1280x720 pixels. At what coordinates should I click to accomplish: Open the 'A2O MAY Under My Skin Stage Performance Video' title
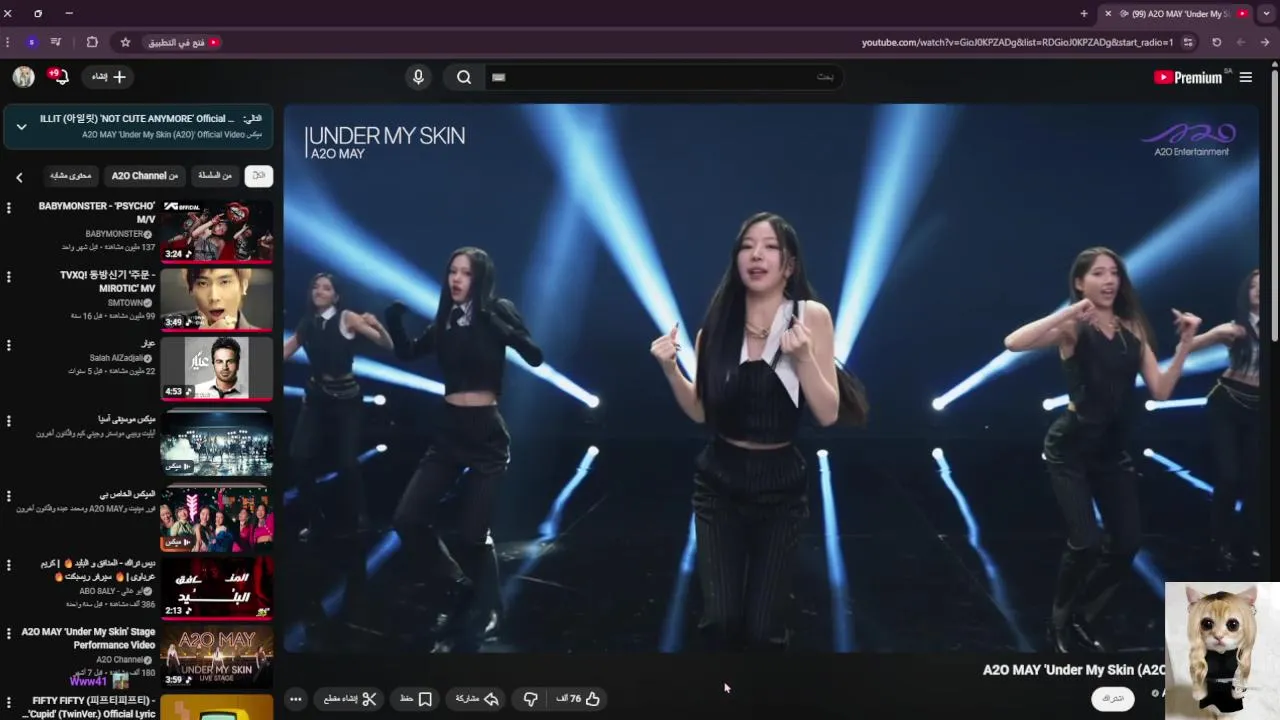(x=89, y=638)
